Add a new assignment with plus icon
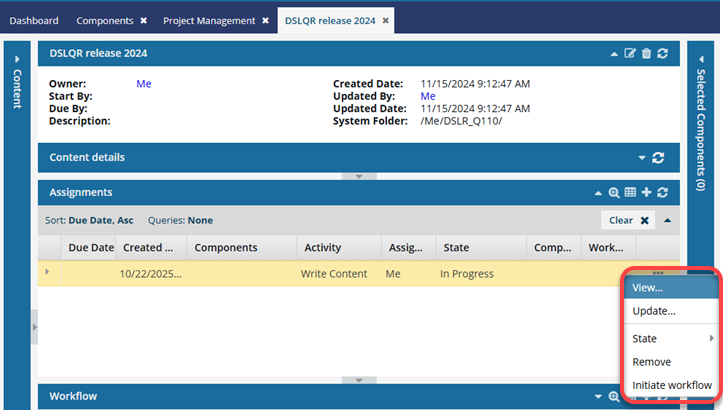 pos(646,192)
